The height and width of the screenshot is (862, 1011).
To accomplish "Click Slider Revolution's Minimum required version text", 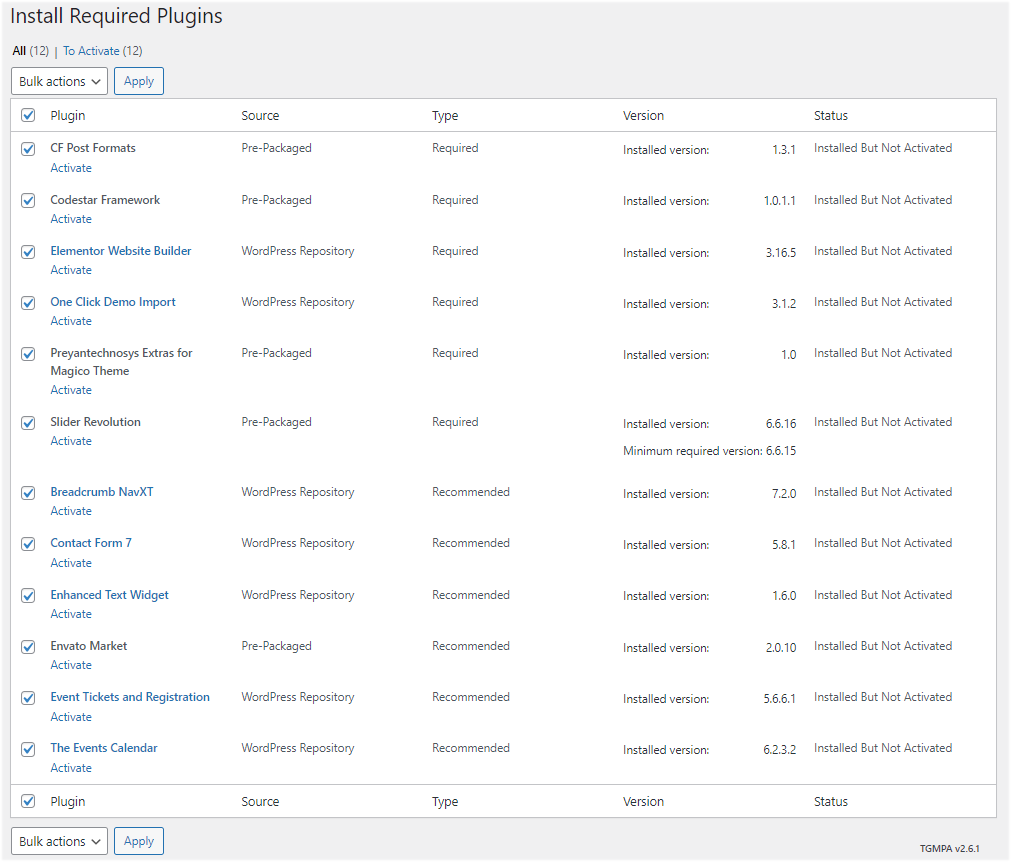I will [x=709, y=451].
